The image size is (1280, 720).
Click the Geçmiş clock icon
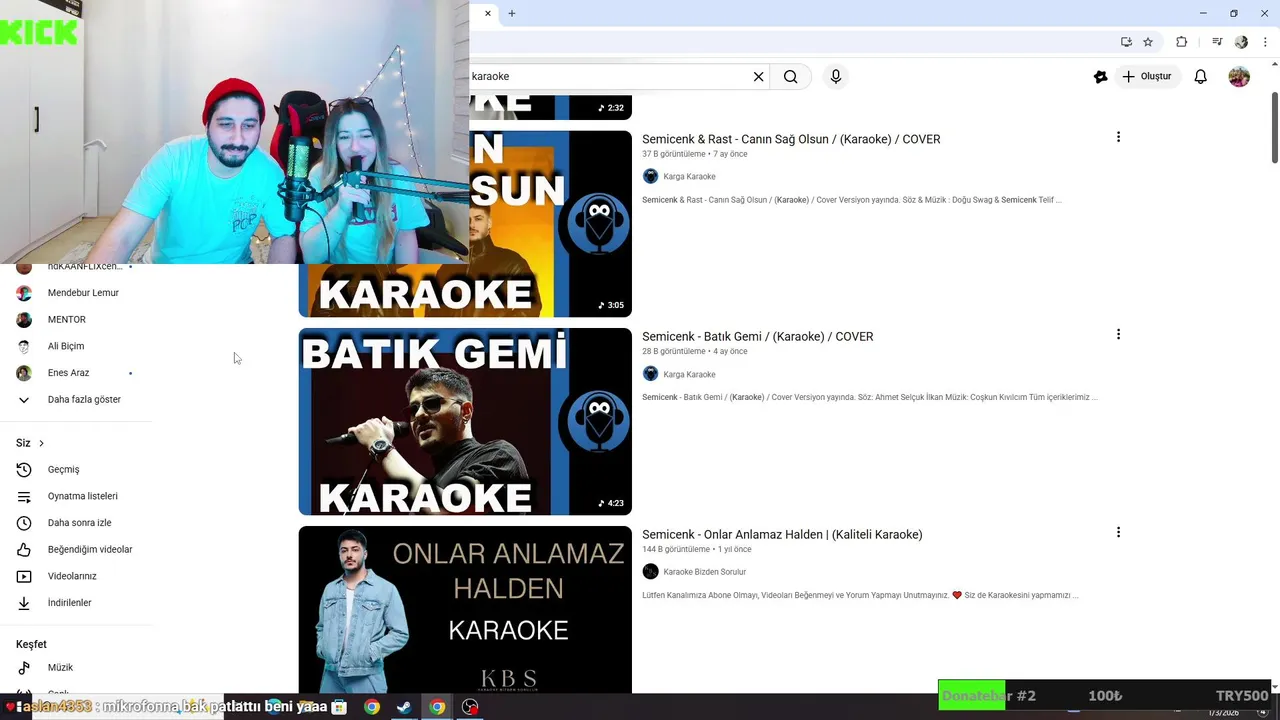[x=24, y=469]
